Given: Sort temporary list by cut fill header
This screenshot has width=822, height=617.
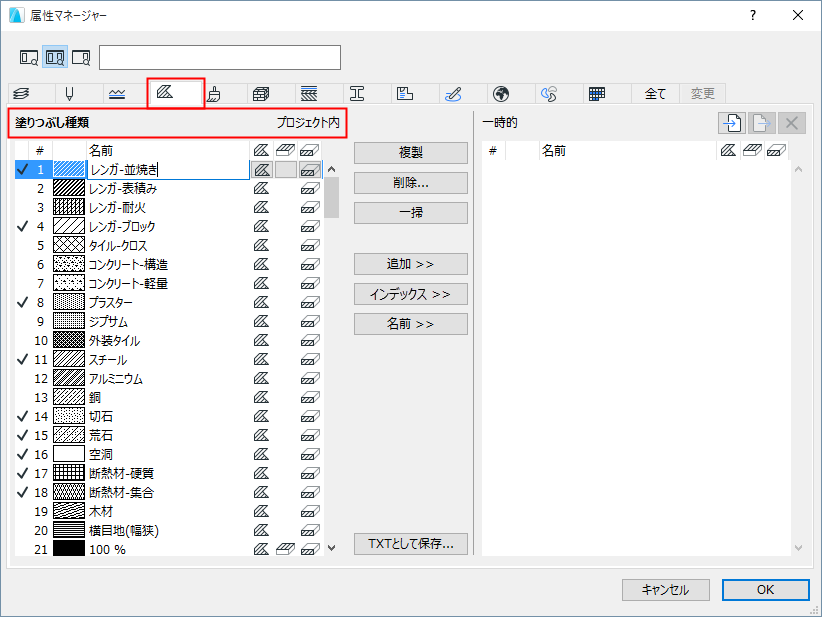Looking at the screenshot, I should (x=776, y=151).
